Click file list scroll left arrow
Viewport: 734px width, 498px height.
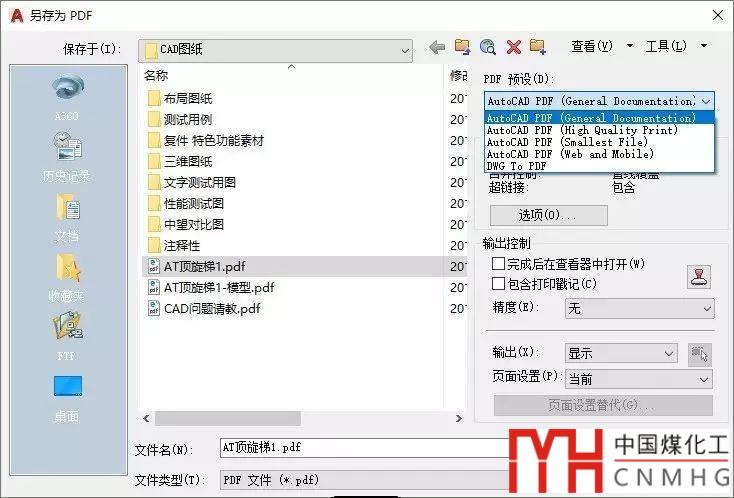[147, 418]
